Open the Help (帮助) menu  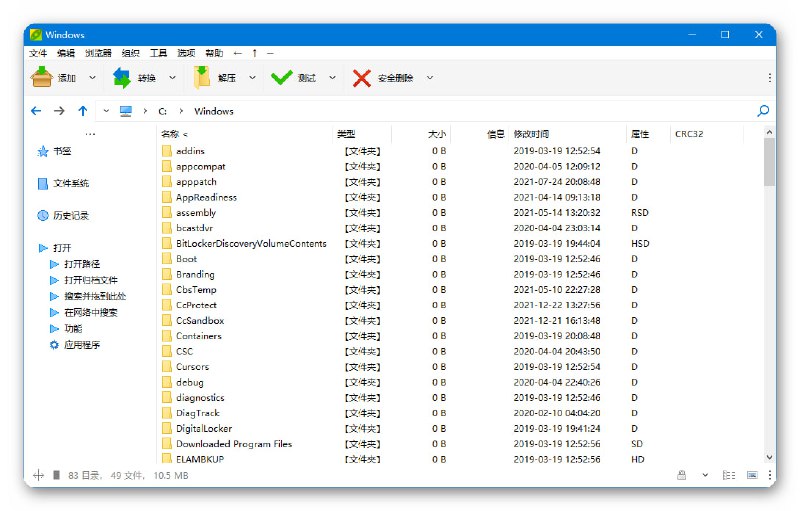point(214,53)
